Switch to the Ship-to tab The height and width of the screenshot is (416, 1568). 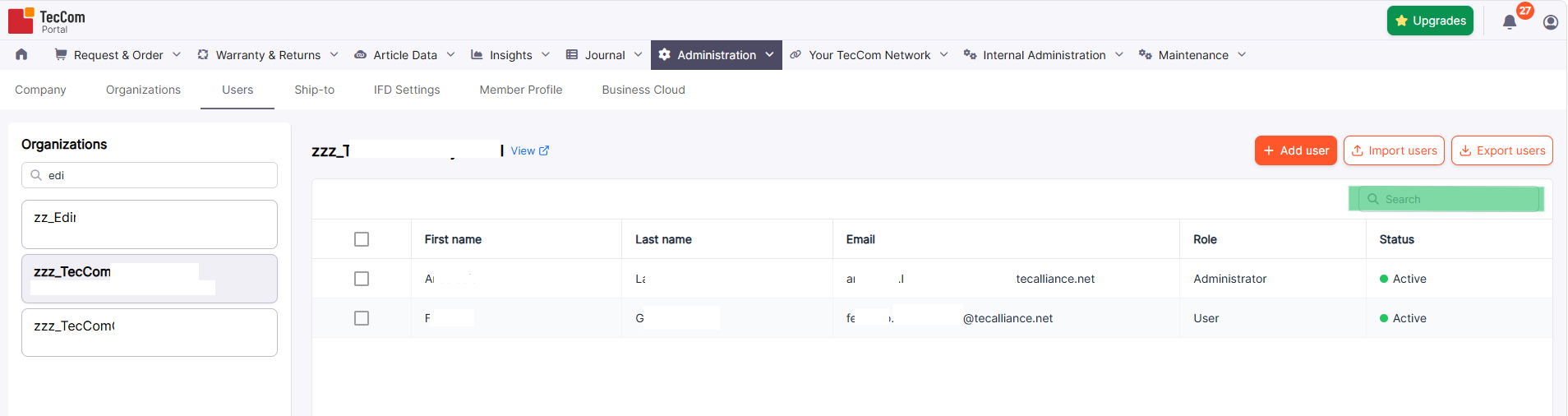[x=314, y=90]
